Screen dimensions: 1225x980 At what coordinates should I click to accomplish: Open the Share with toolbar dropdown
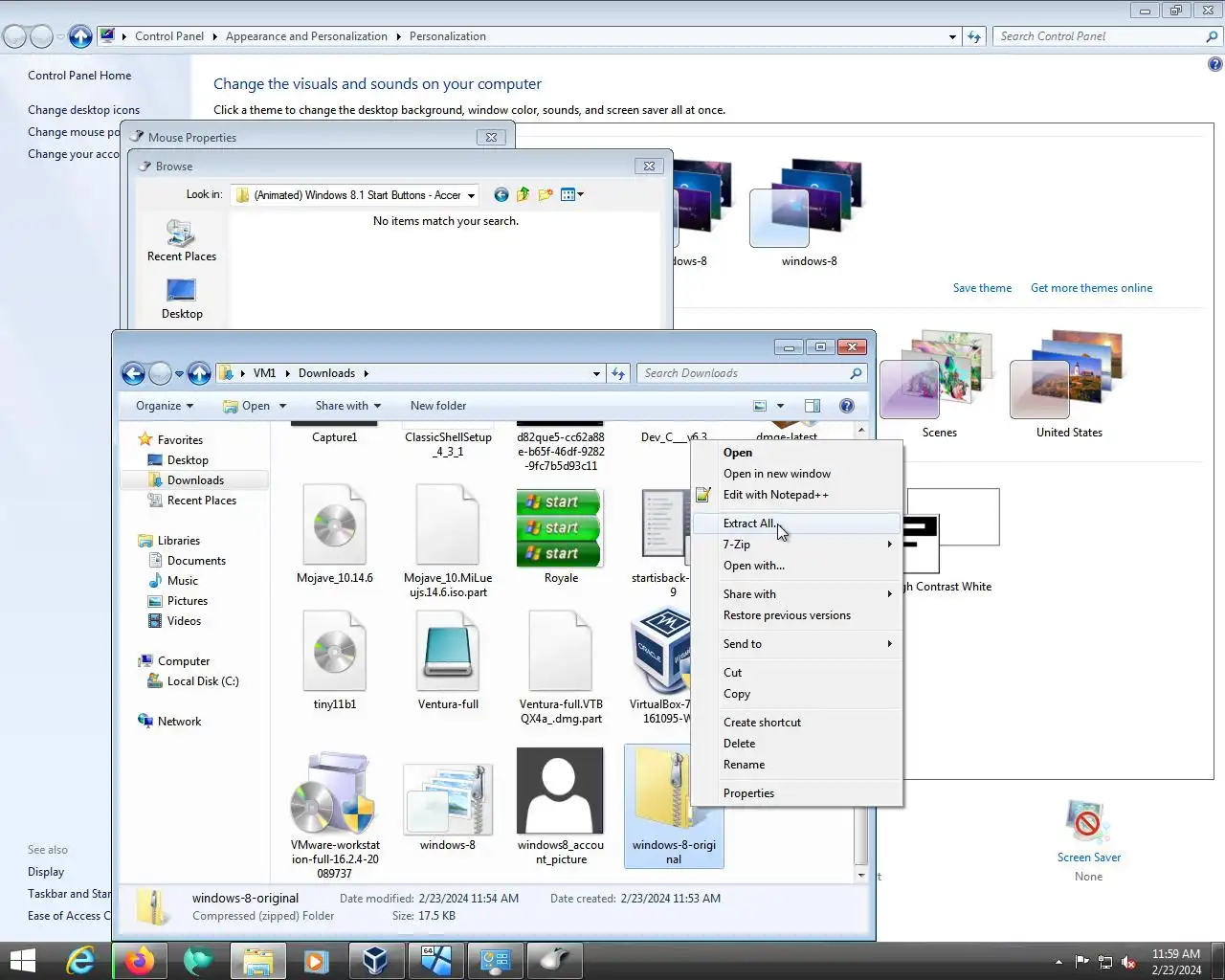[348, 406]
